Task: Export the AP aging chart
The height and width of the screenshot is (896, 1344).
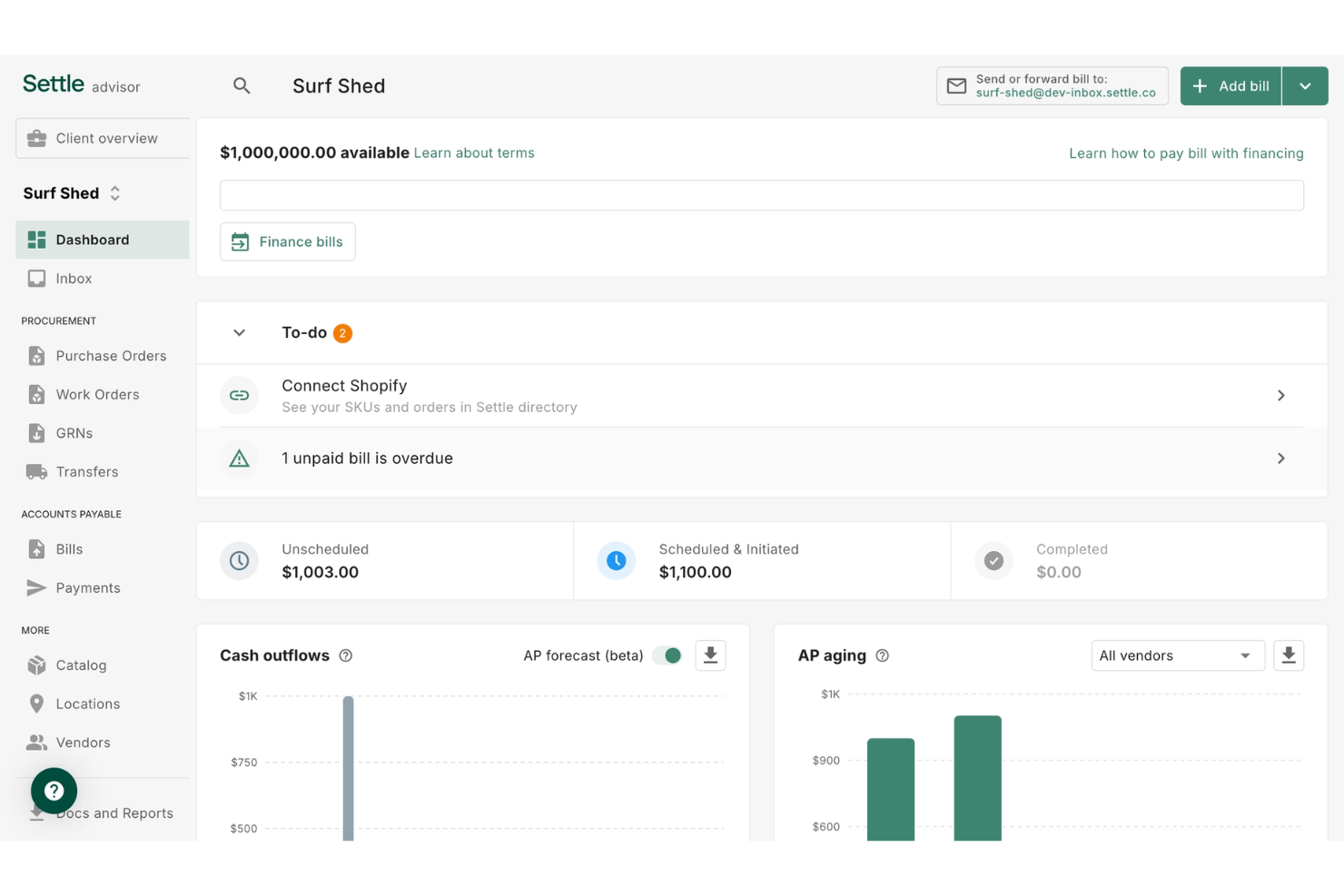Action: (x=1289, y=655)
